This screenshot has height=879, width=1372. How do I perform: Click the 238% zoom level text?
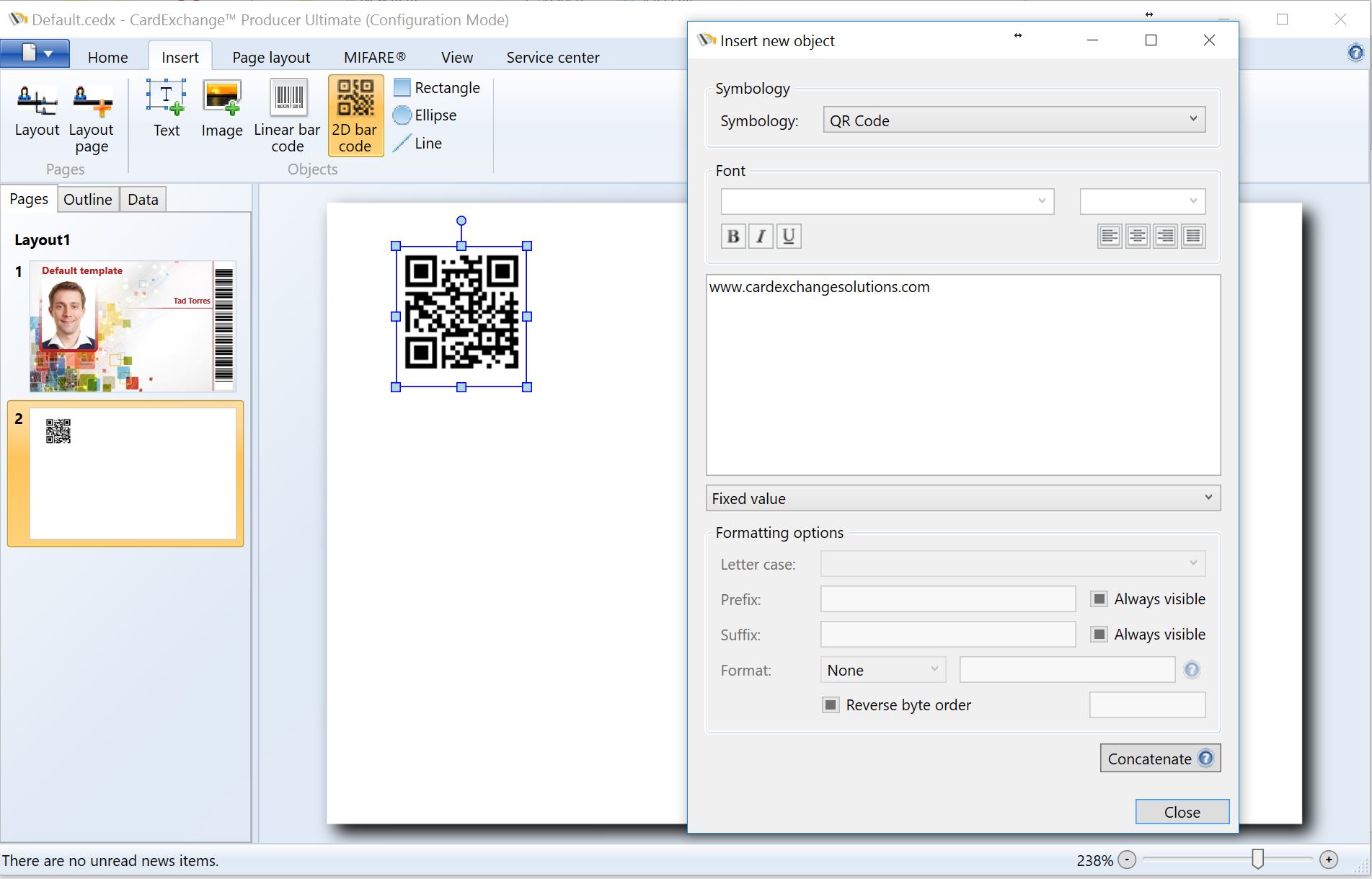pyautogui.click(x=1094, y=860)
